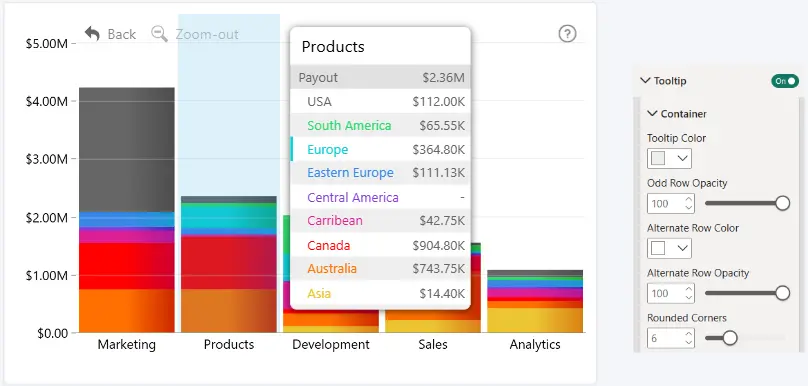
Task: Click South America in the tooltip
Action: (349, 125)
